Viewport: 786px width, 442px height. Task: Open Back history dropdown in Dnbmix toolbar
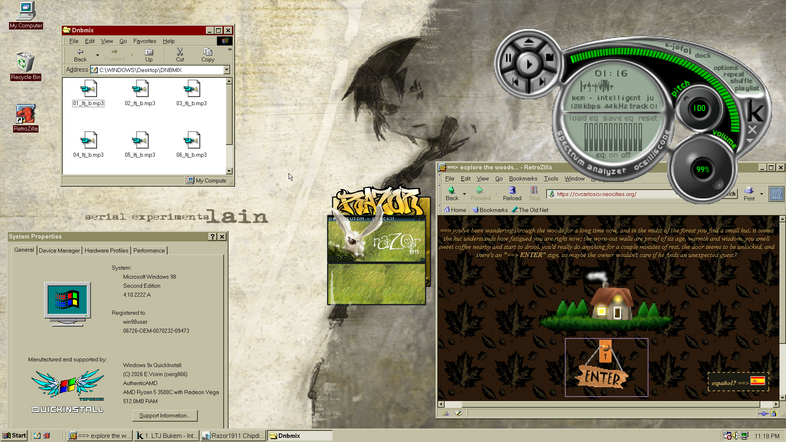(97, 55)
